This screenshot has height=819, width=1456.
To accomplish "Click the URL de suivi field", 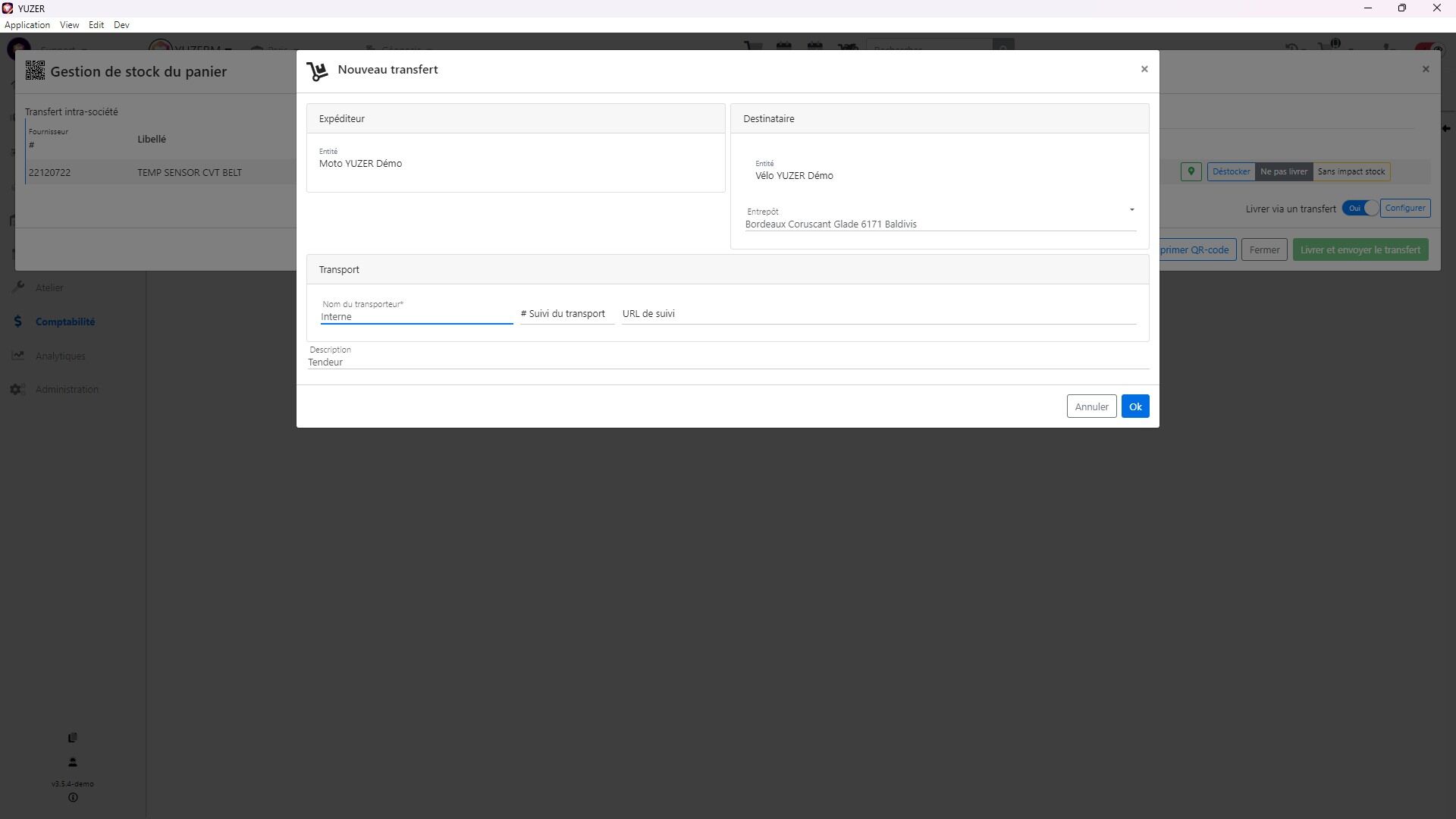I will [878, 314].
